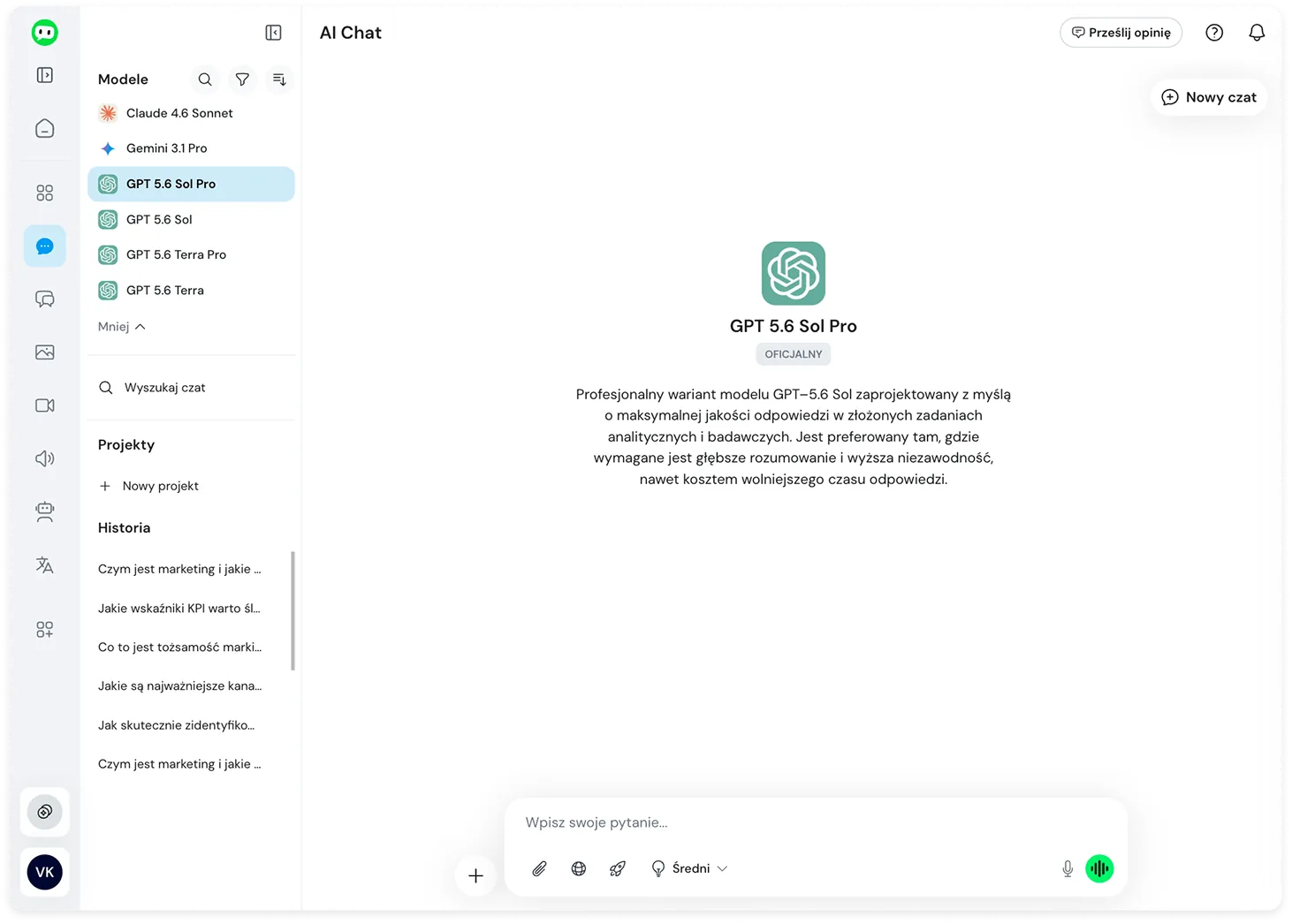Viewport: 1292px width, 924px height.
Task: Open history chat Co to jest tożsamość marki
Action: click(179, 647)
